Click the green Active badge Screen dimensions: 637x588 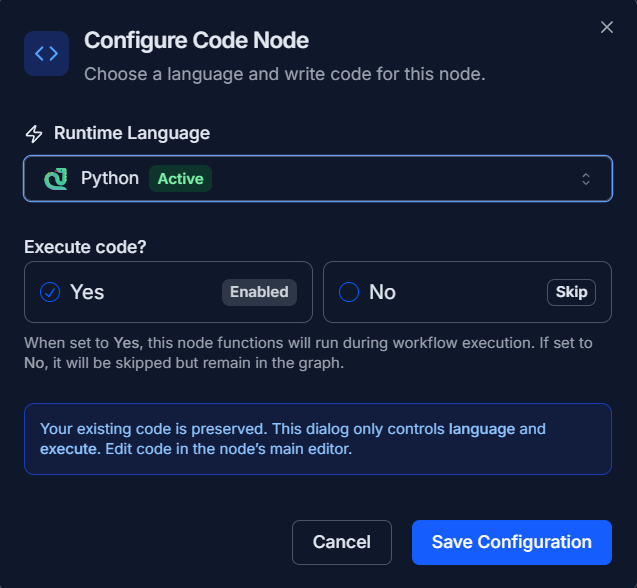pyautogui.click(x=180, y=179)
